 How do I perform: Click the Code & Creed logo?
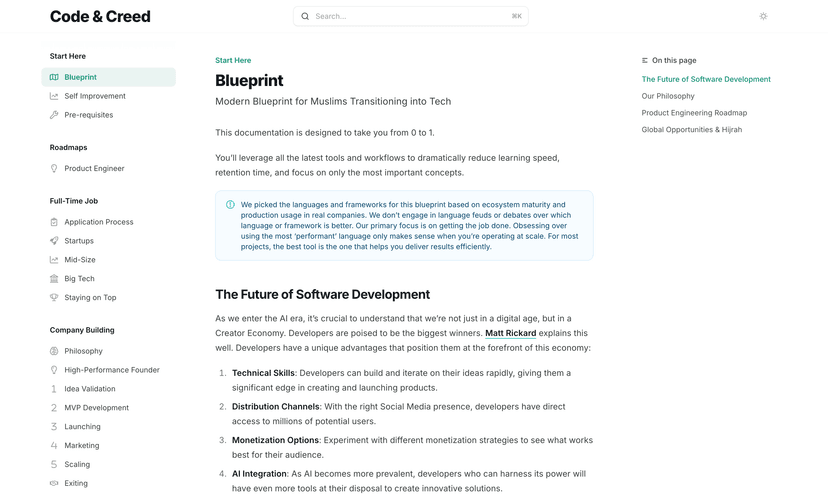pyautogui.click(x=100, y=16)
